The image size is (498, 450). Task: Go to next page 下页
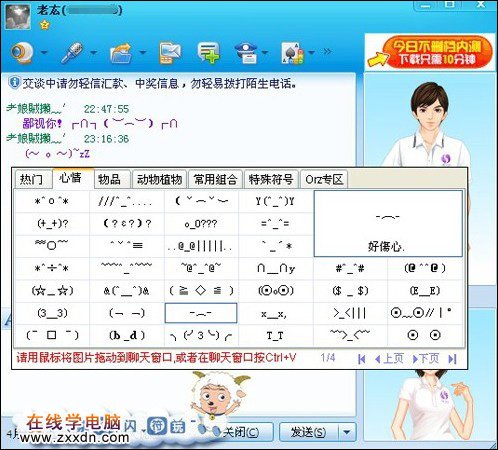426,359
